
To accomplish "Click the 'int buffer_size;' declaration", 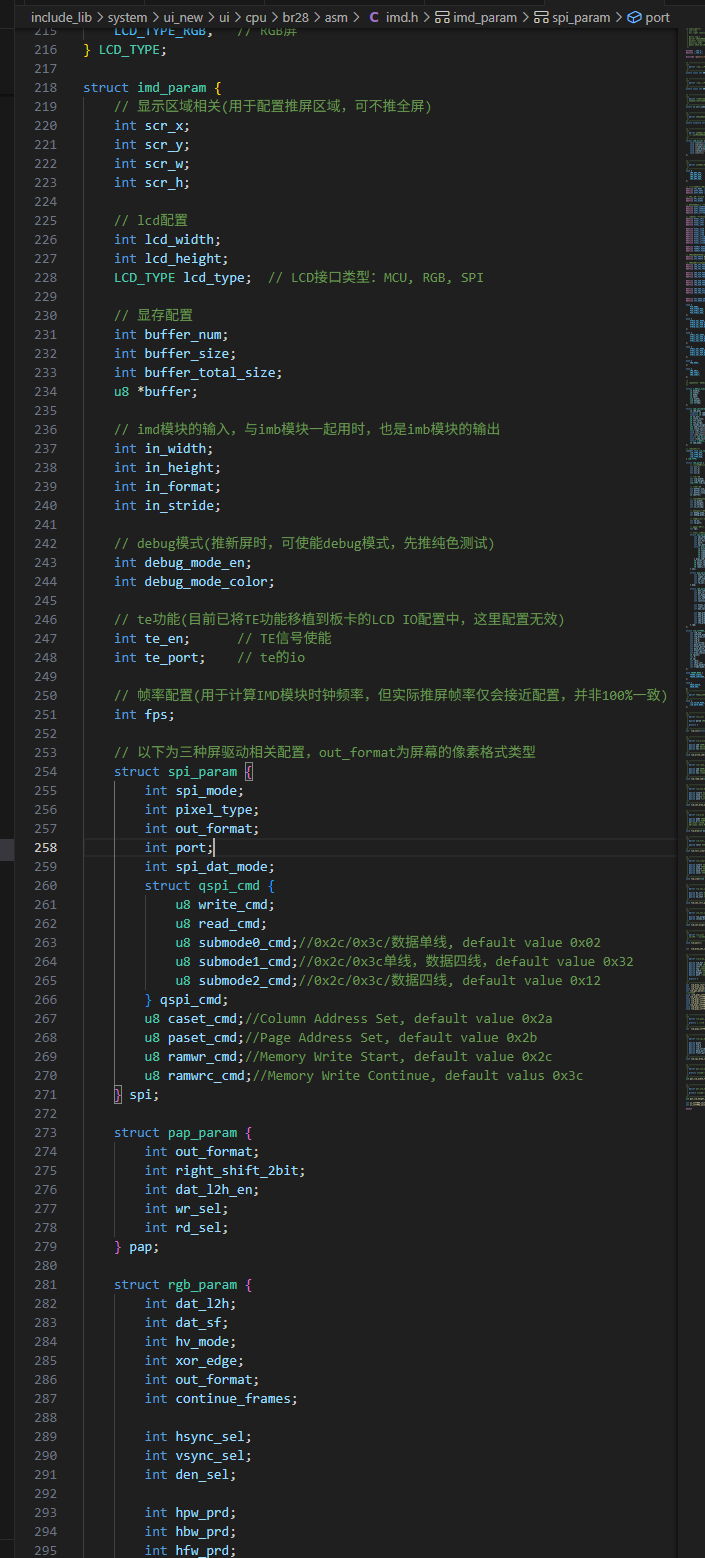I will click(x=175, y=353).
